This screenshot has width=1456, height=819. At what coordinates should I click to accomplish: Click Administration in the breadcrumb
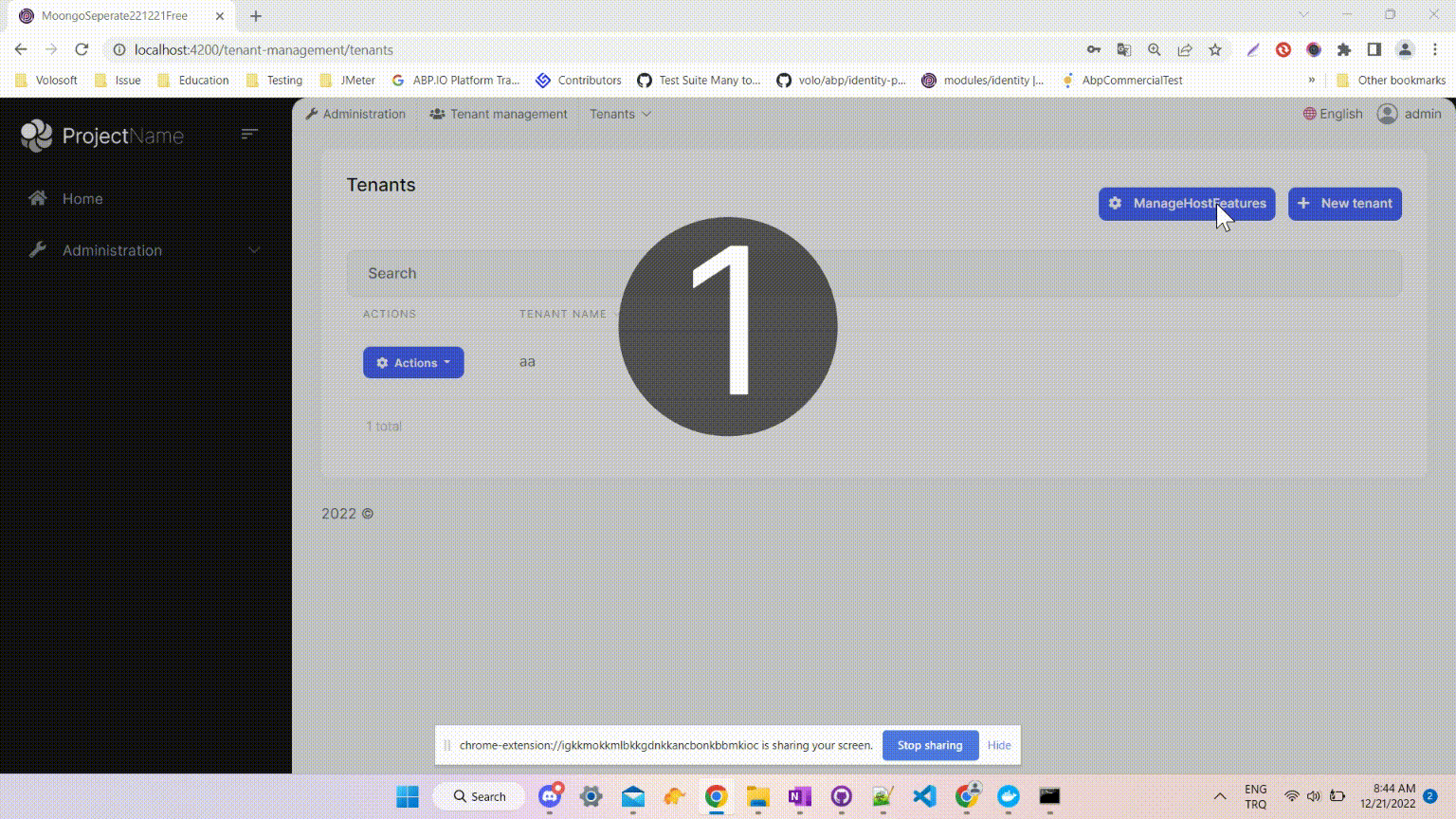(x=355, y=114)
